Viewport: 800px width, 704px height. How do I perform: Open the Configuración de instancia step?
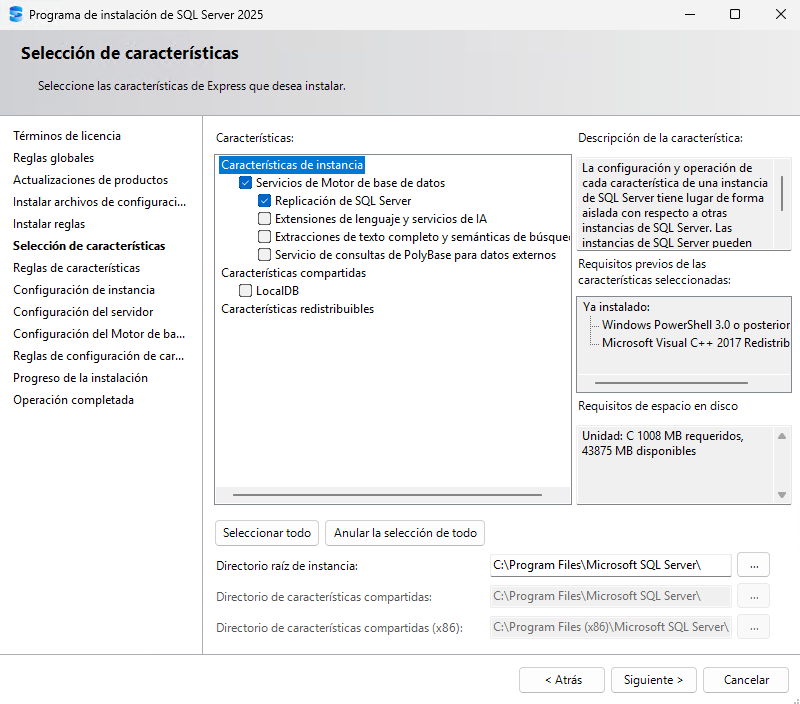(84, 290)
